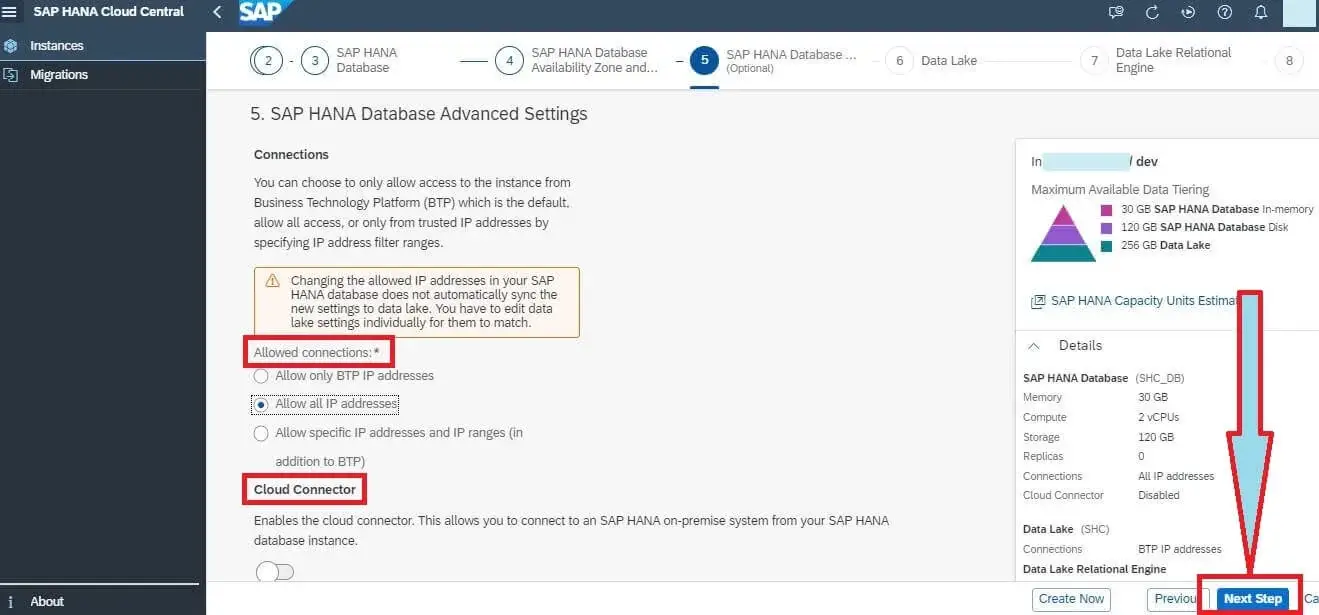Open the feedback icon in top bar
The image size is (1319, 615).
(x=1117, y=12)
